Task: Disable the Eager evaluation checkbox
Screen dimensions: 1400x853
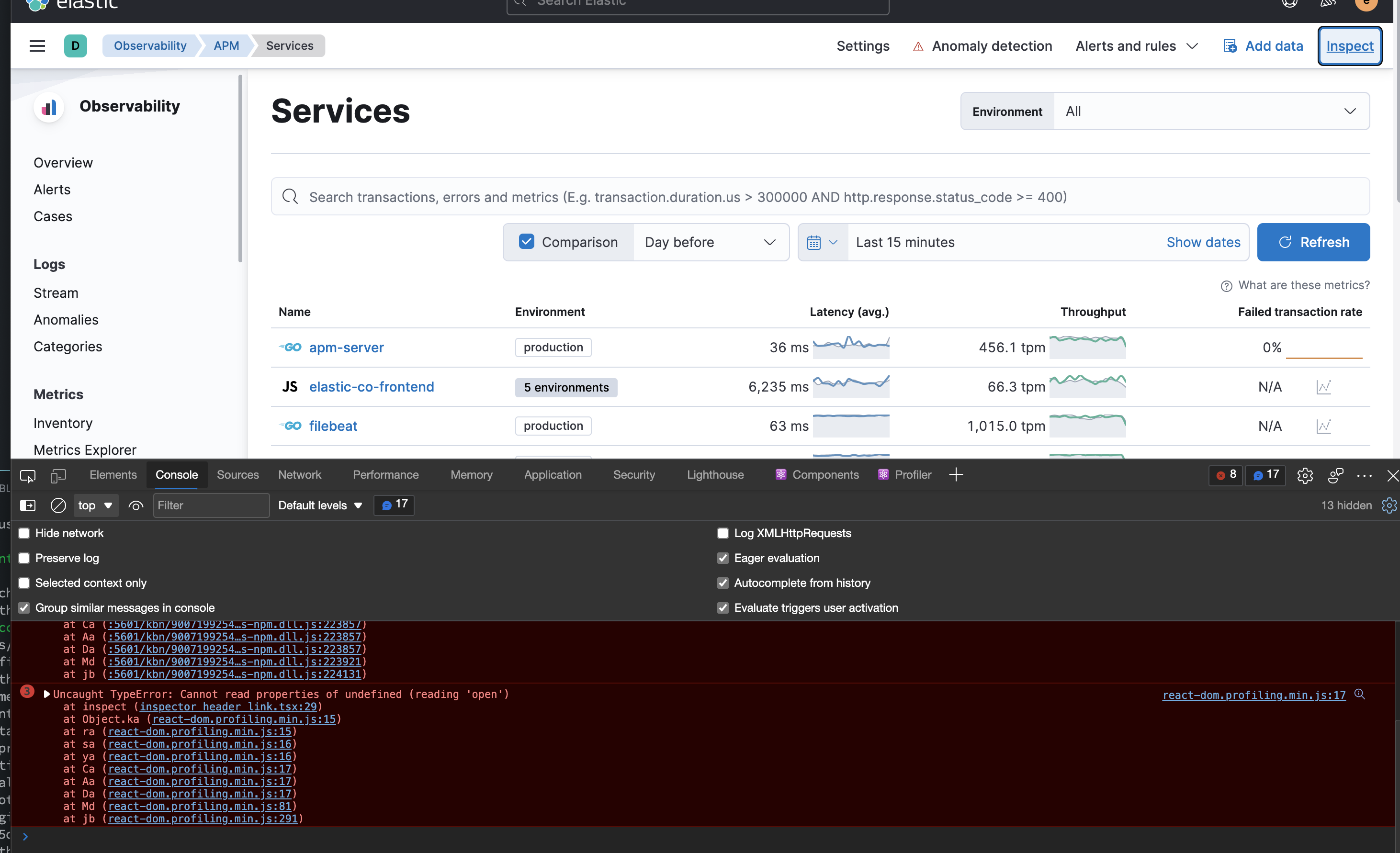Action: 723,558
